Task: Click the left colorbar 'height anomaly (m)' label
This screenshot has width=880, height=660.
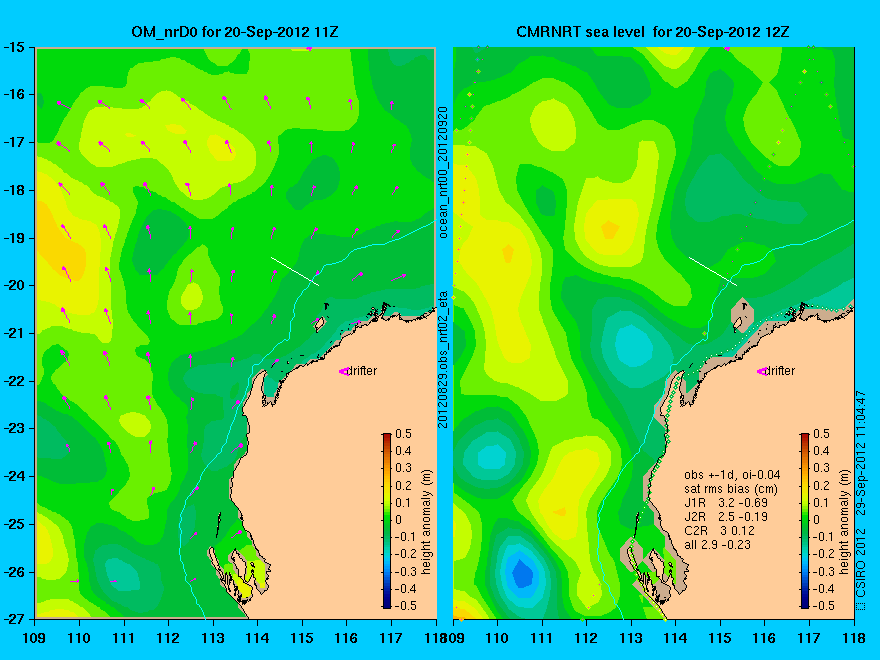Action: (427, 522)
